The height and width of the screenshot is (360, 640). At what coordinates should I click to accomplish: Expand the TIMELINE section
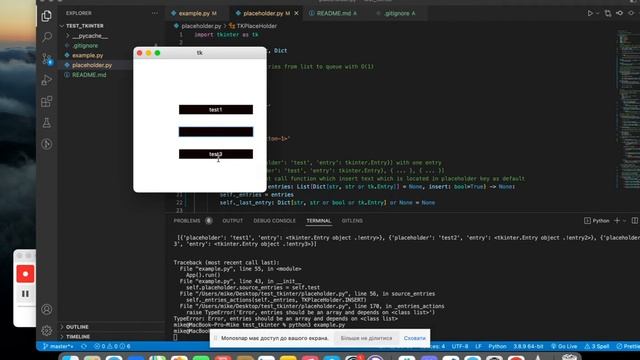pyautogui.click(x=78, y=337)
